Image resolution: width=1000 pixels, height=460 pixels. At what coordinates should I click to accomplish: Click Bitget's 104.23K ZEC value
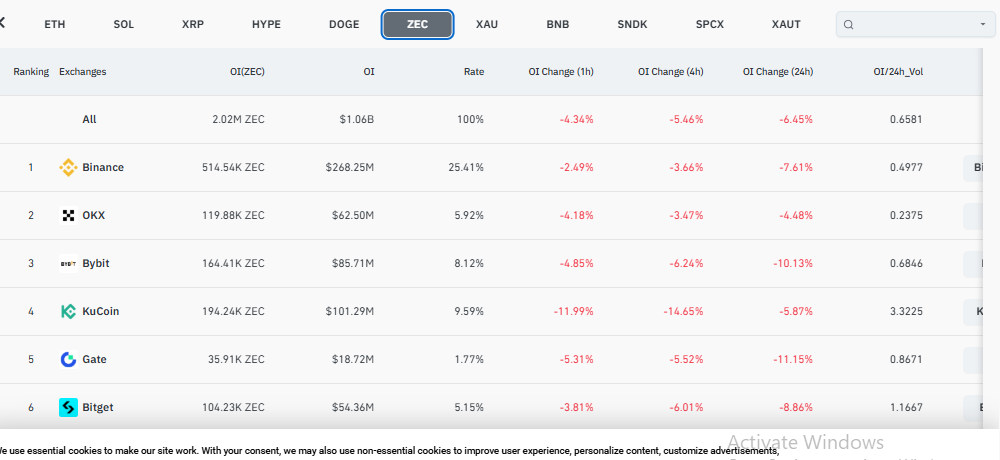[233, 407]
